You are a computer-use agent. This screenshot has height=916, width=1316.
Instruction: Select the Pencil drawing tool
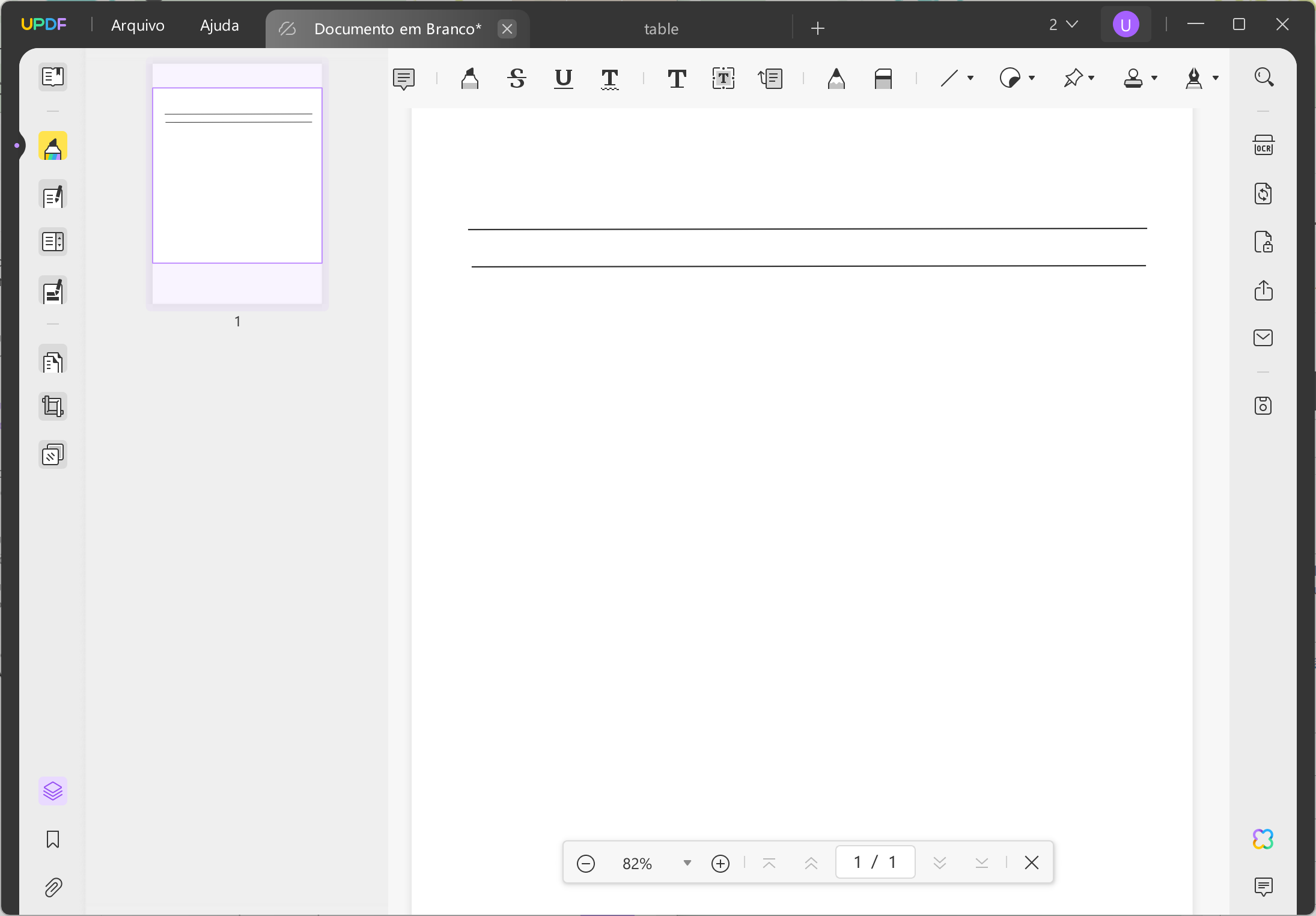coord(836,79)
